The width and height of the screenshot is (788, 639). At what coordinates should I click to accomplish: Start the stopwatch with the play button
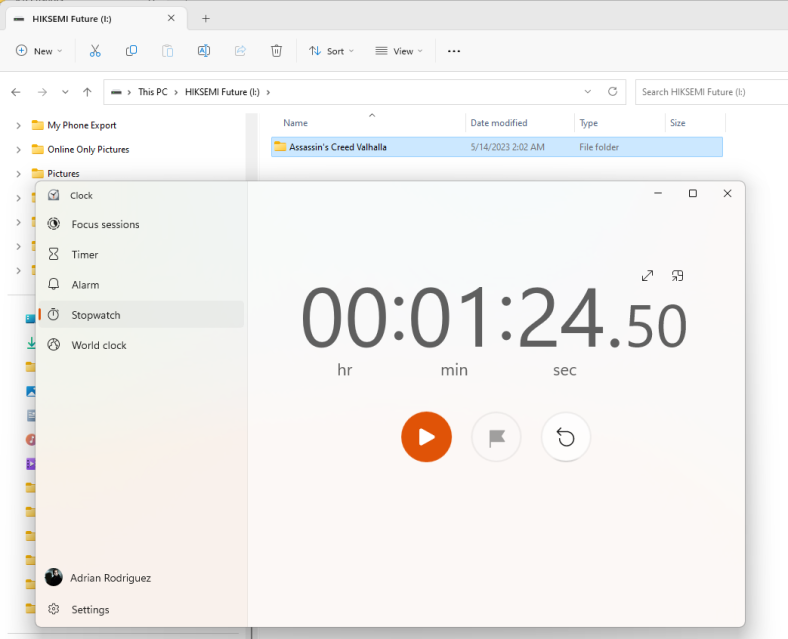tap(426, 437)
